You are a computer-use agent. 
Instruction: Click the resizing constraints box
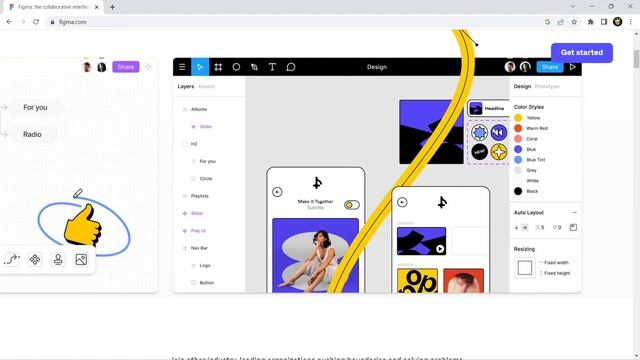[x=525, y=268]
